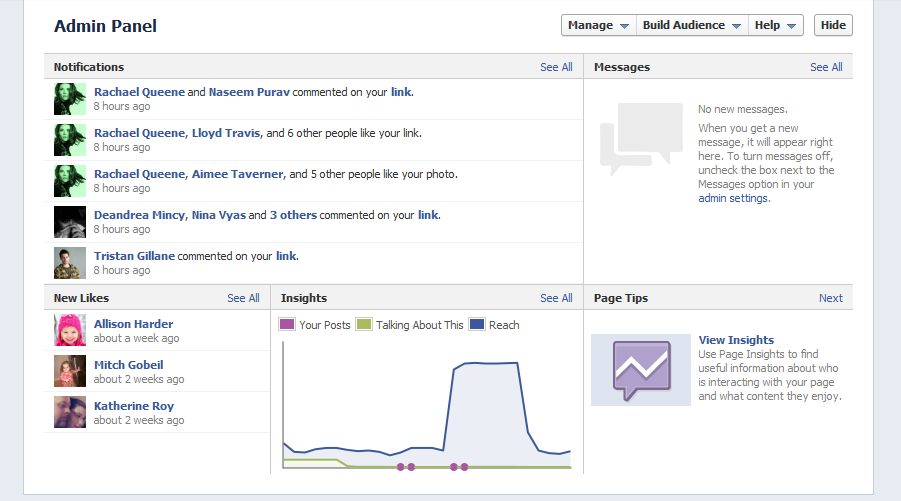Click the Hide button
This screenshot has height=501, width=901.
pyautogui.click(x=833, y=25)
